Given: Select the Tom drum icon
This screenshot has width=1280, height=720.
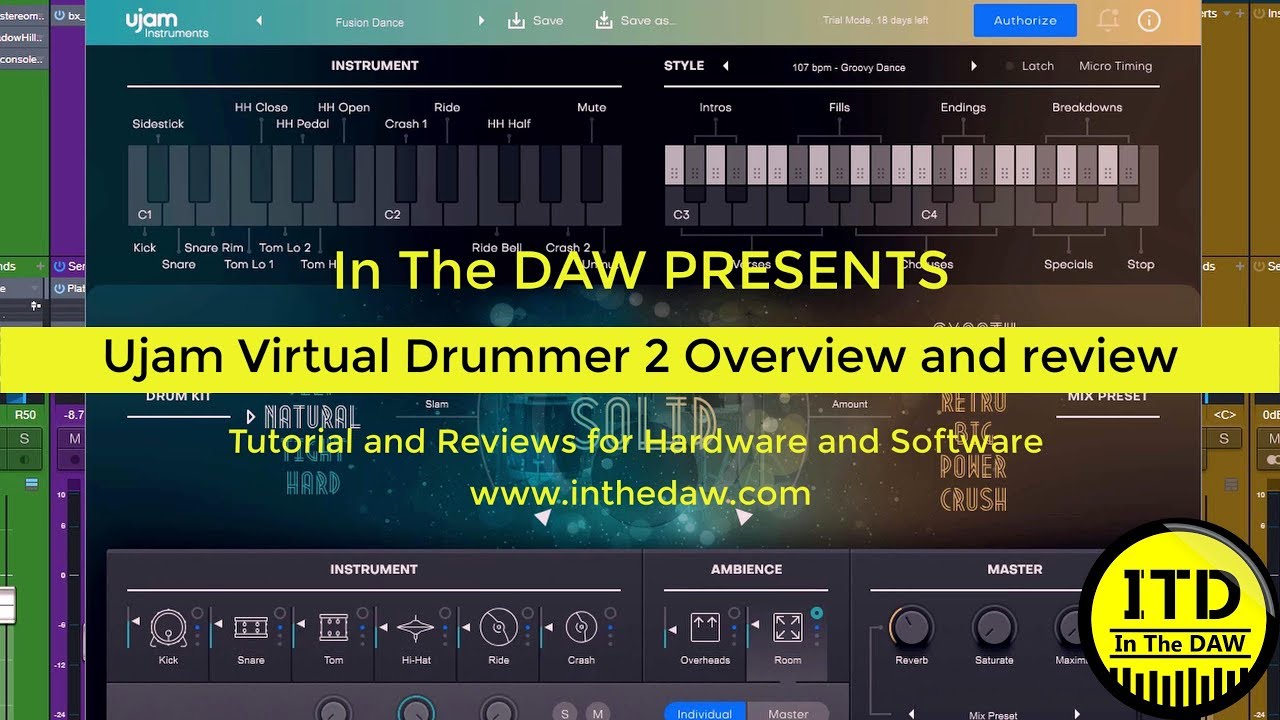Looking at the screenshot, I should click(x=333, y=628).
